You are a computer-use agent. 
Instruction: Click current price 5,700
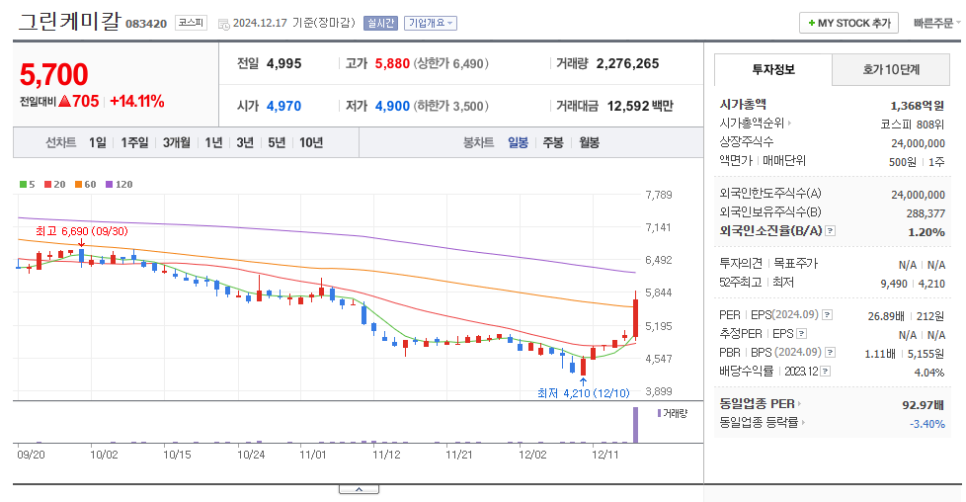tap(54, 75)
